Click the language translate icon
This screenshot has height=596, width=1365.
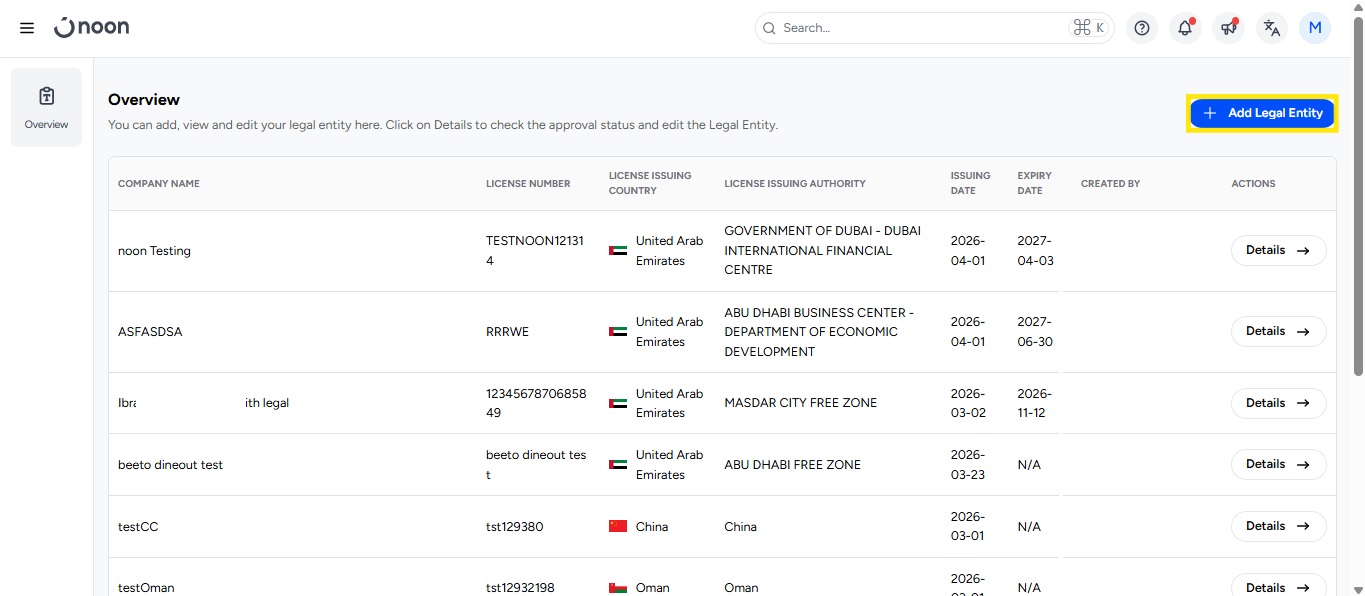point(1271,28)
